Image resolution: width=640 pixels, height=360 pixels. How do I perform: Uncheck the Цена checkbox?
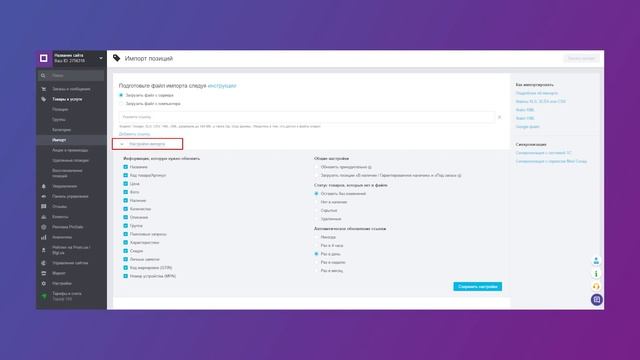coord(126,184)
